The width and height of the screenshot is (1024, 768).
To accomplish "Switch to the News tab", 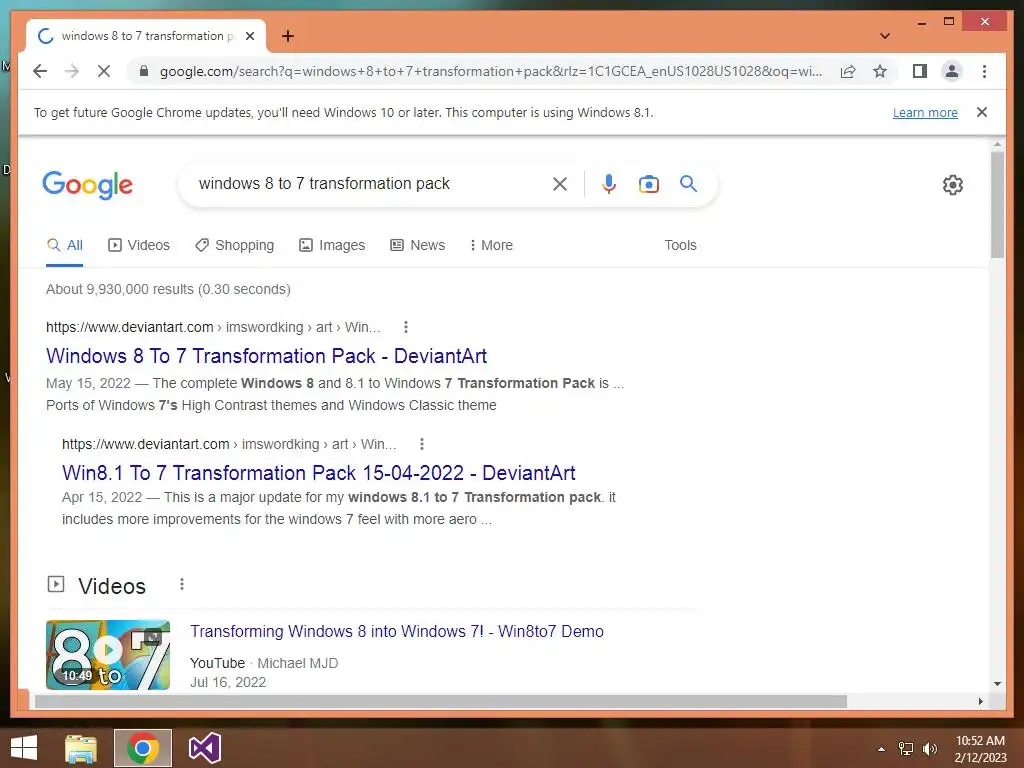I will 417,246.
